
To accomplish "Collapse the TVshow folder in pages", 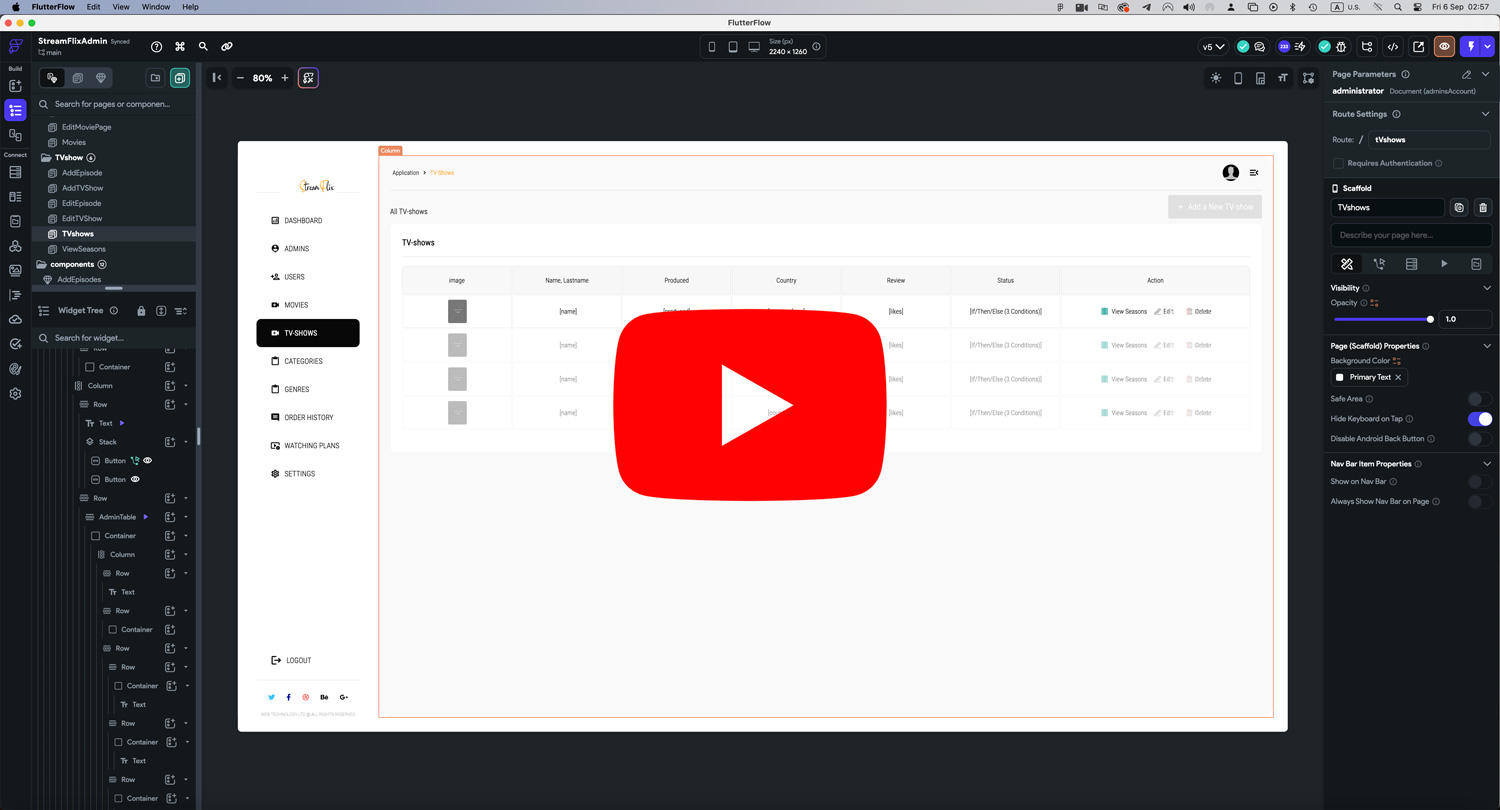I will (45, 158).
